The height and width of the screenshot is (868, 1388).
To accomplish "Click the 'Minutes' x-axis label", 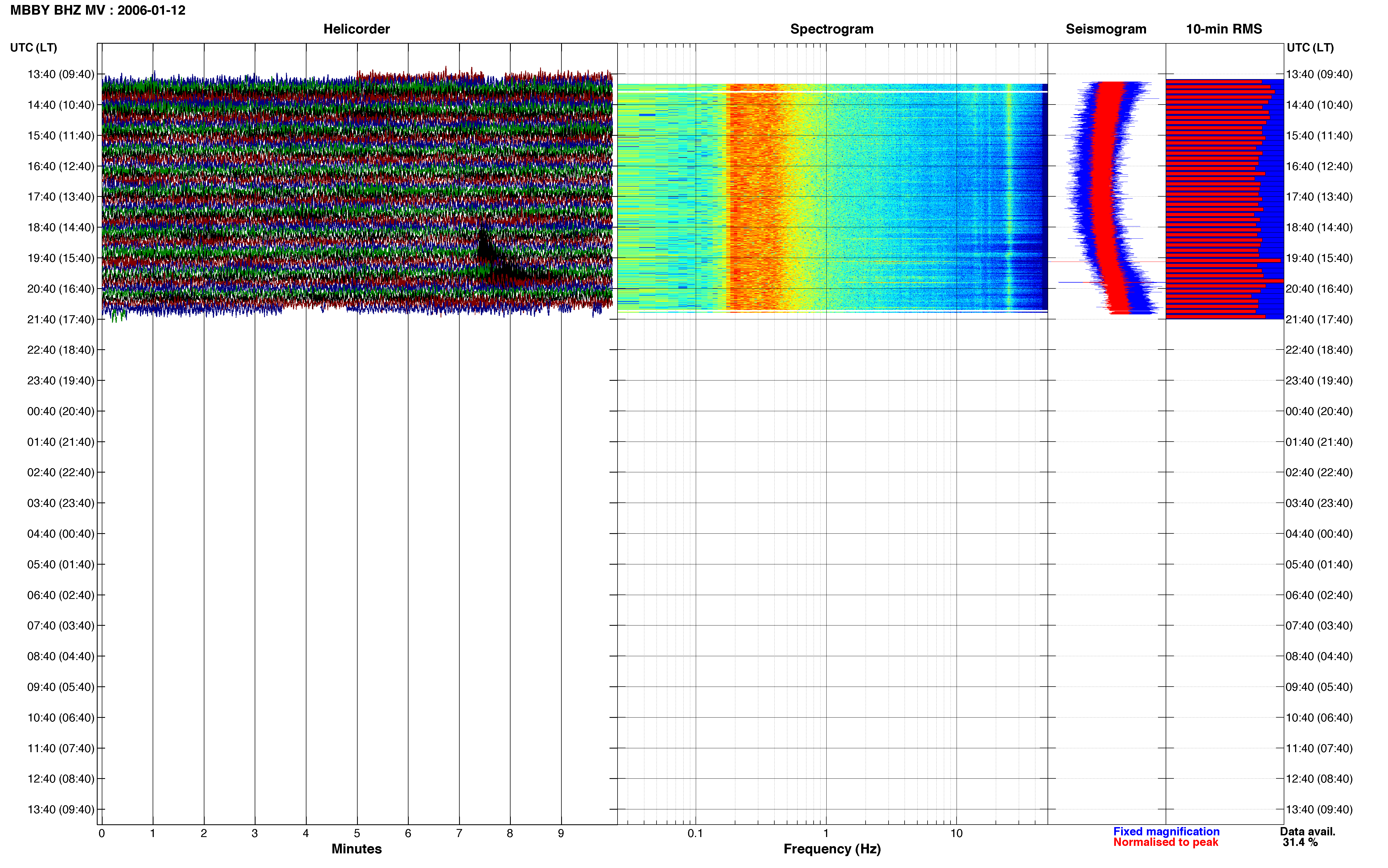I will click(x=356, y=849).
